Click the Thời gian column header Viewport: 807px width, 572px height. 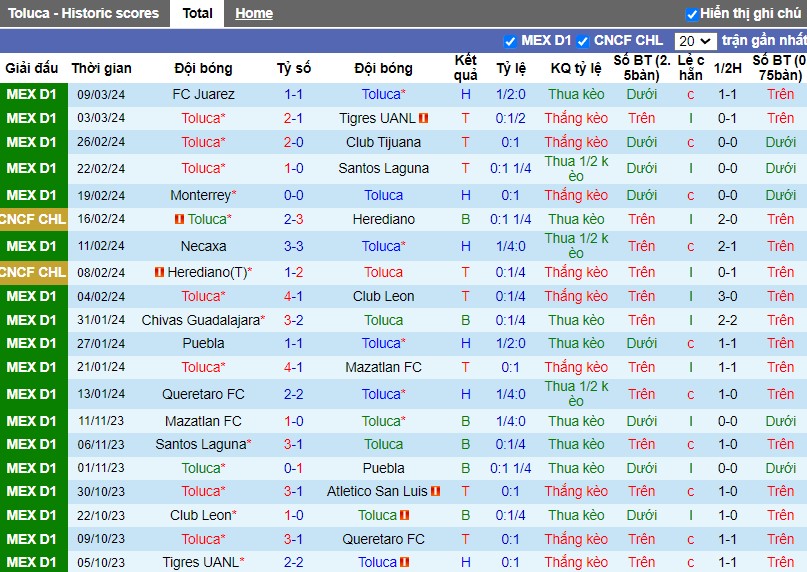click(x=101, y=68)
